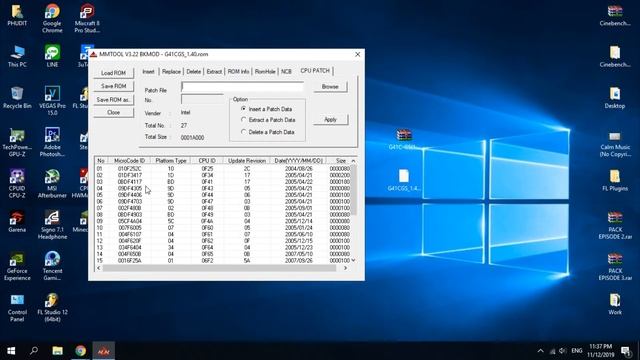This screenshot has height=360, width=640.
Task: Open CPUID CPU-Z desktop shortcut
Action: pyautogui.click(x=17, y=184)
